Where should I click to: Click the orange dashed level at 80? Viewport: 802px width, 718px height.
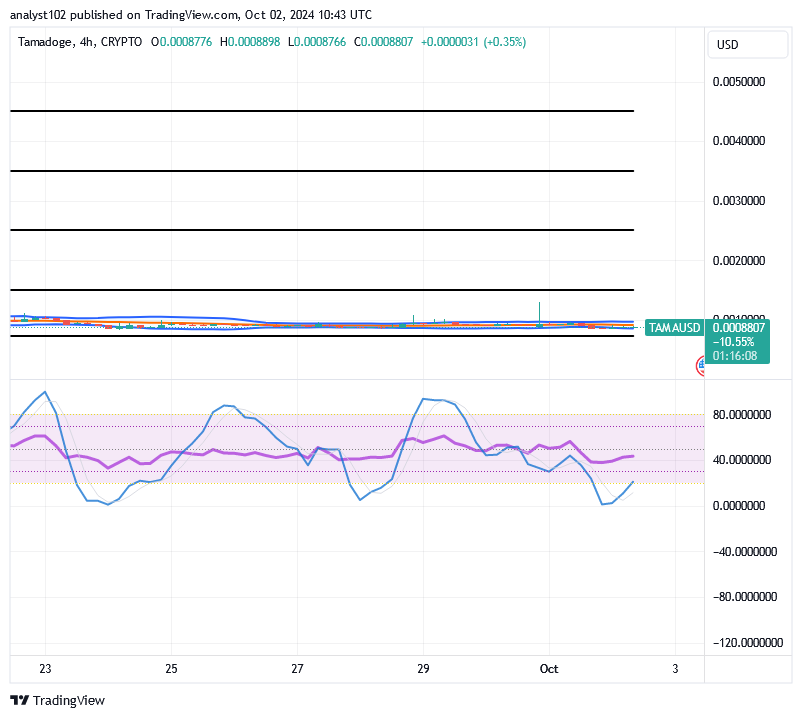350,412
